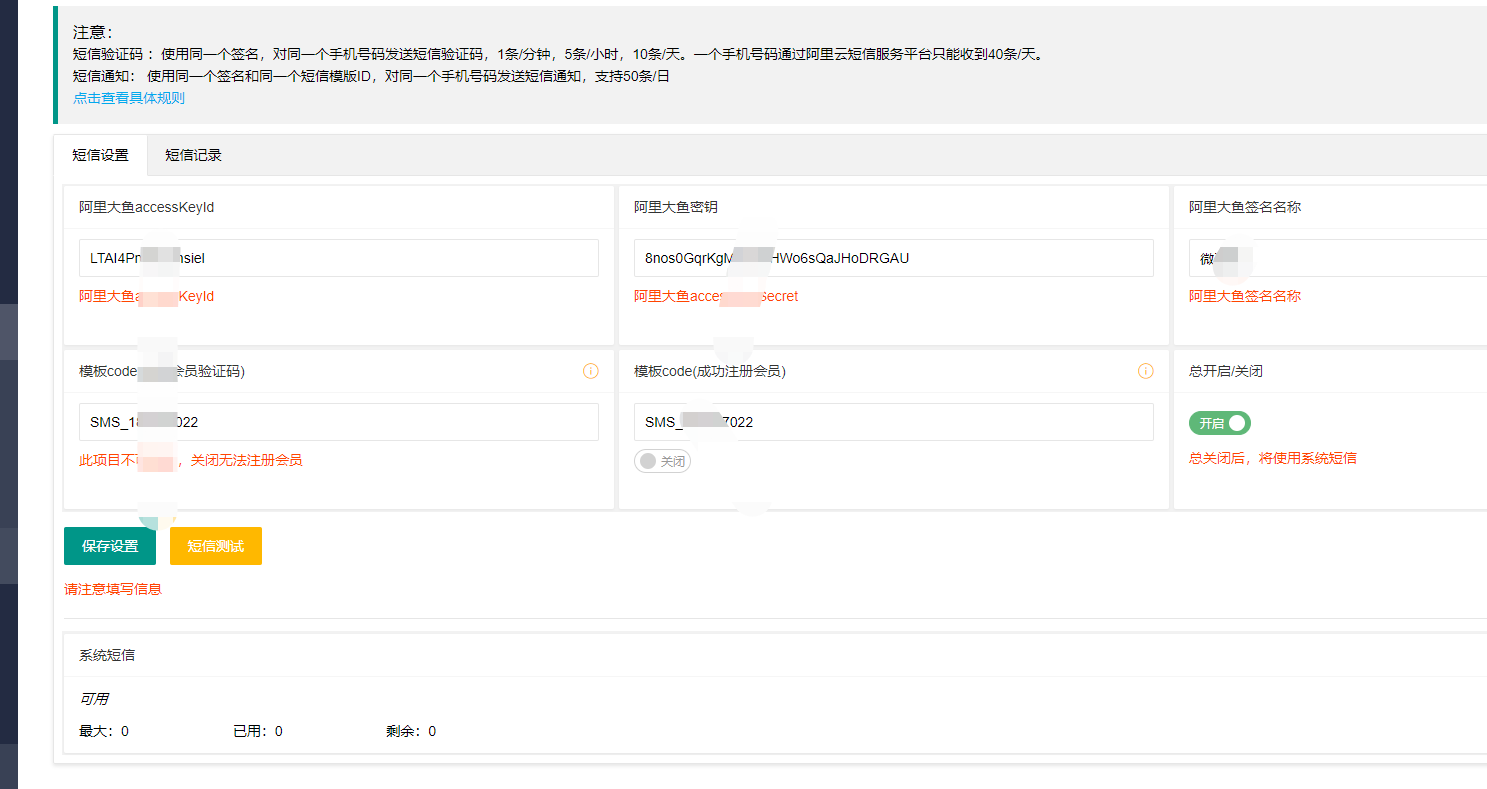This screenshot has height=789, width=1487.
Task: Open the 短信记录 tab
Action: [193, 155]
